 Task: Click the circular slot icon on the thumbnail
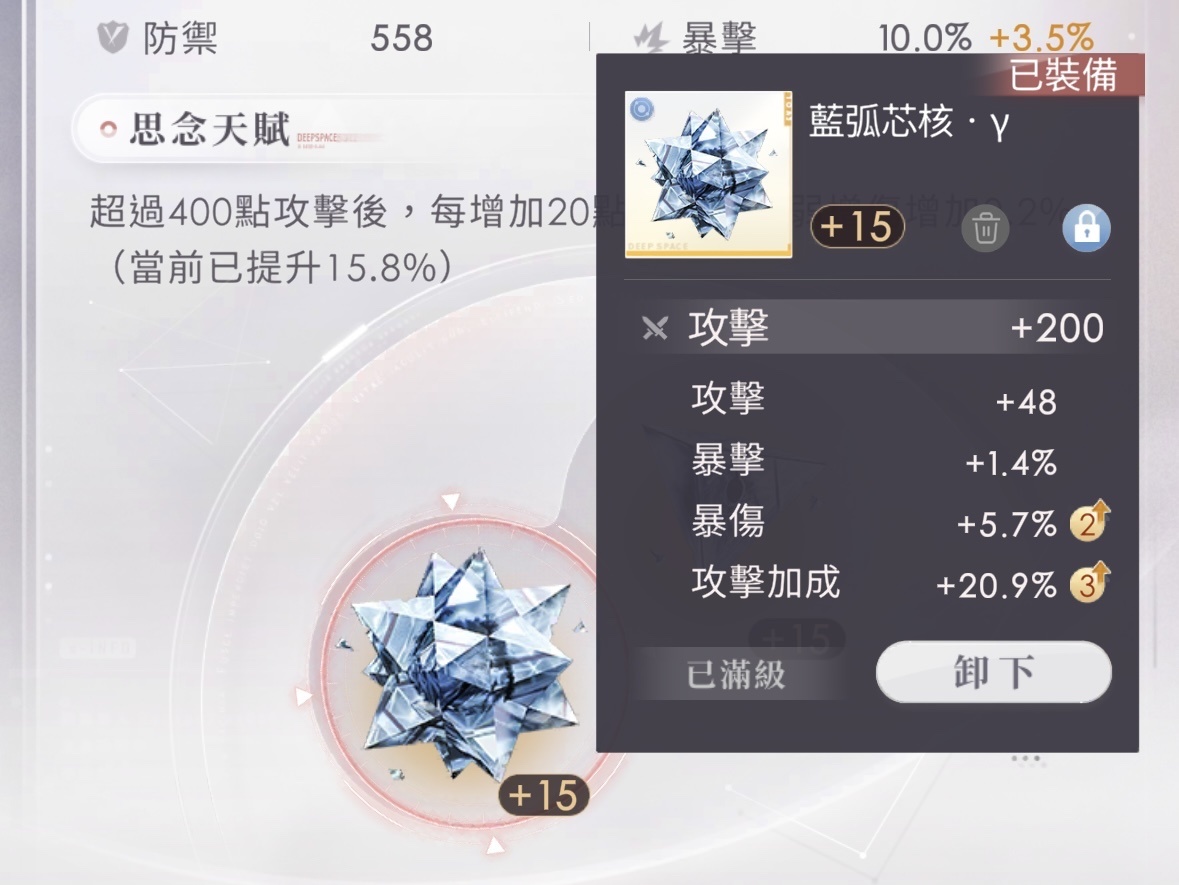(641, 109)
